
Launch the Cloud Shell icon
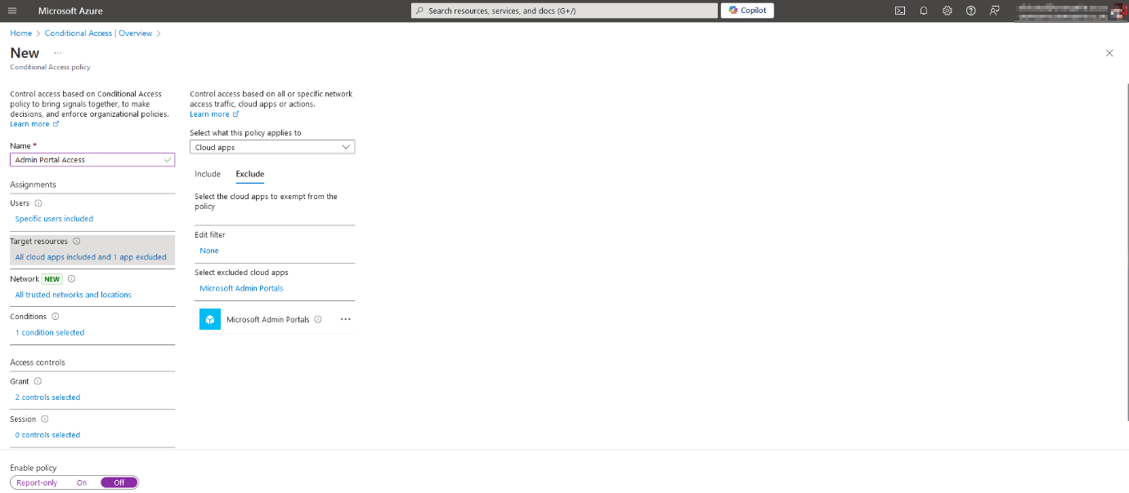(x=899, y=11)
